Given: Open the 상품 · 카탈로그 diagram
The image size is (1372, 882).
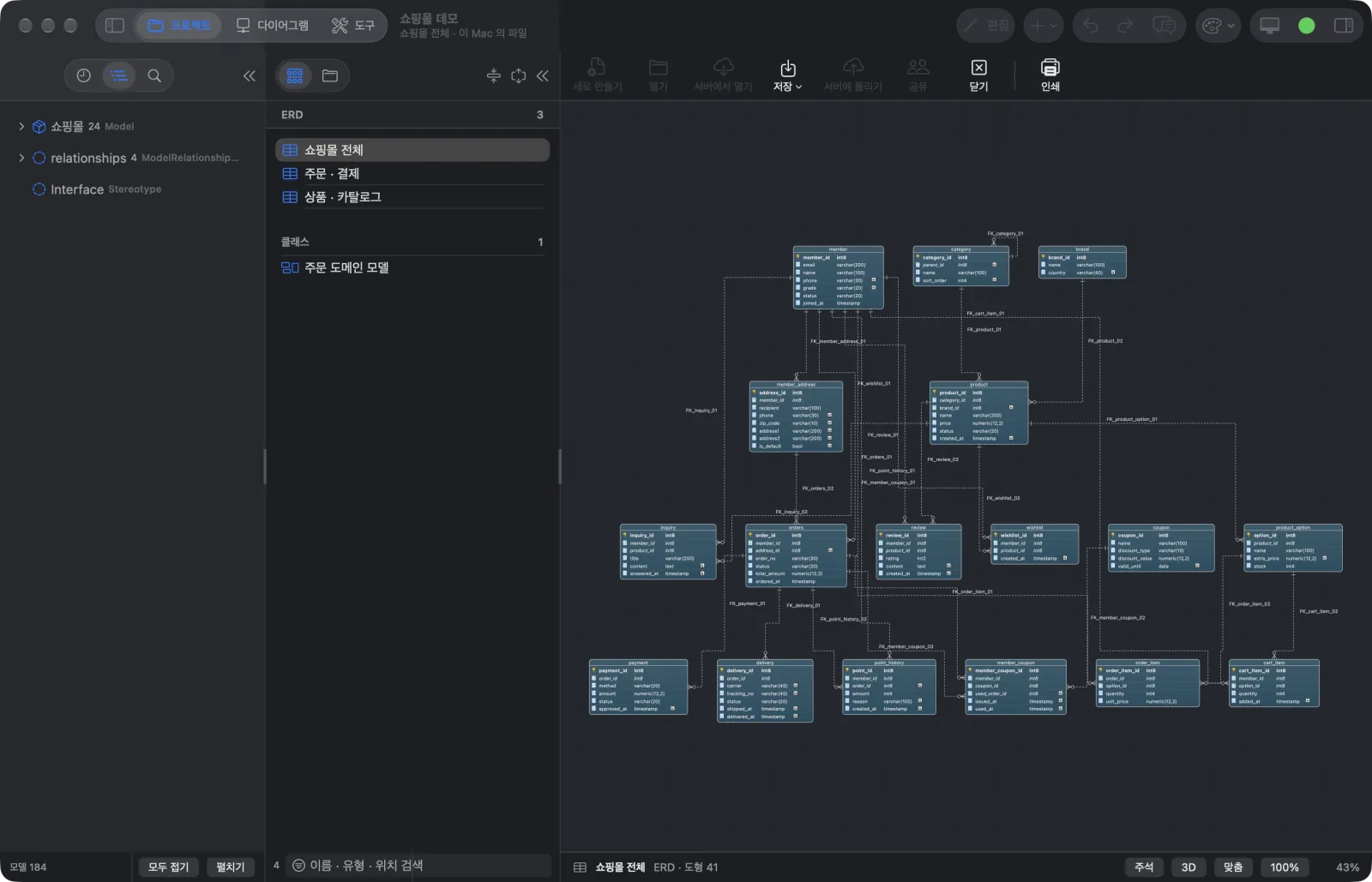Looking at the screenshot, I should pos(412,196).
